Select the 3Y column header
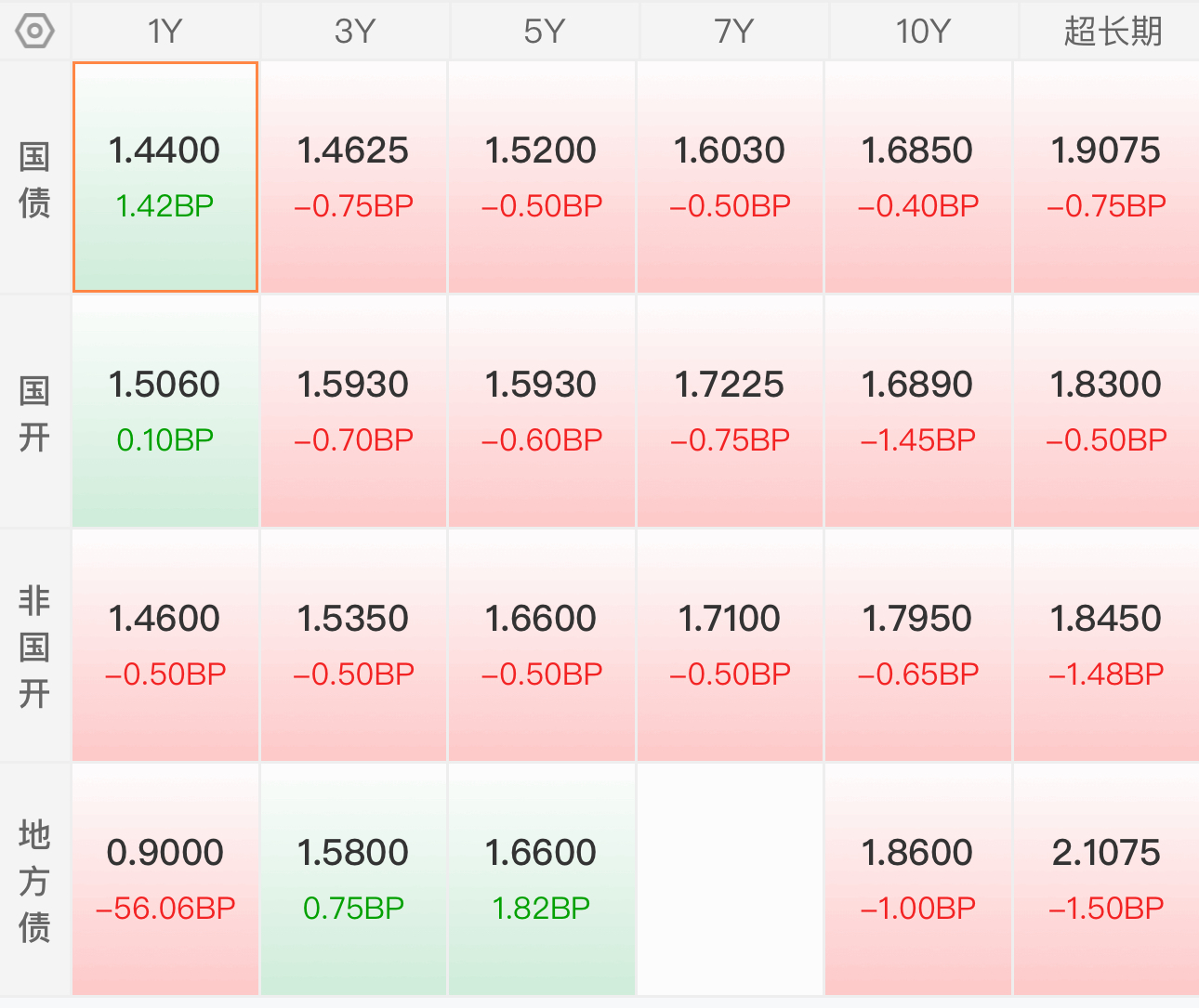Viewport: 1199px width, 1008px height. tap(354, 31)
